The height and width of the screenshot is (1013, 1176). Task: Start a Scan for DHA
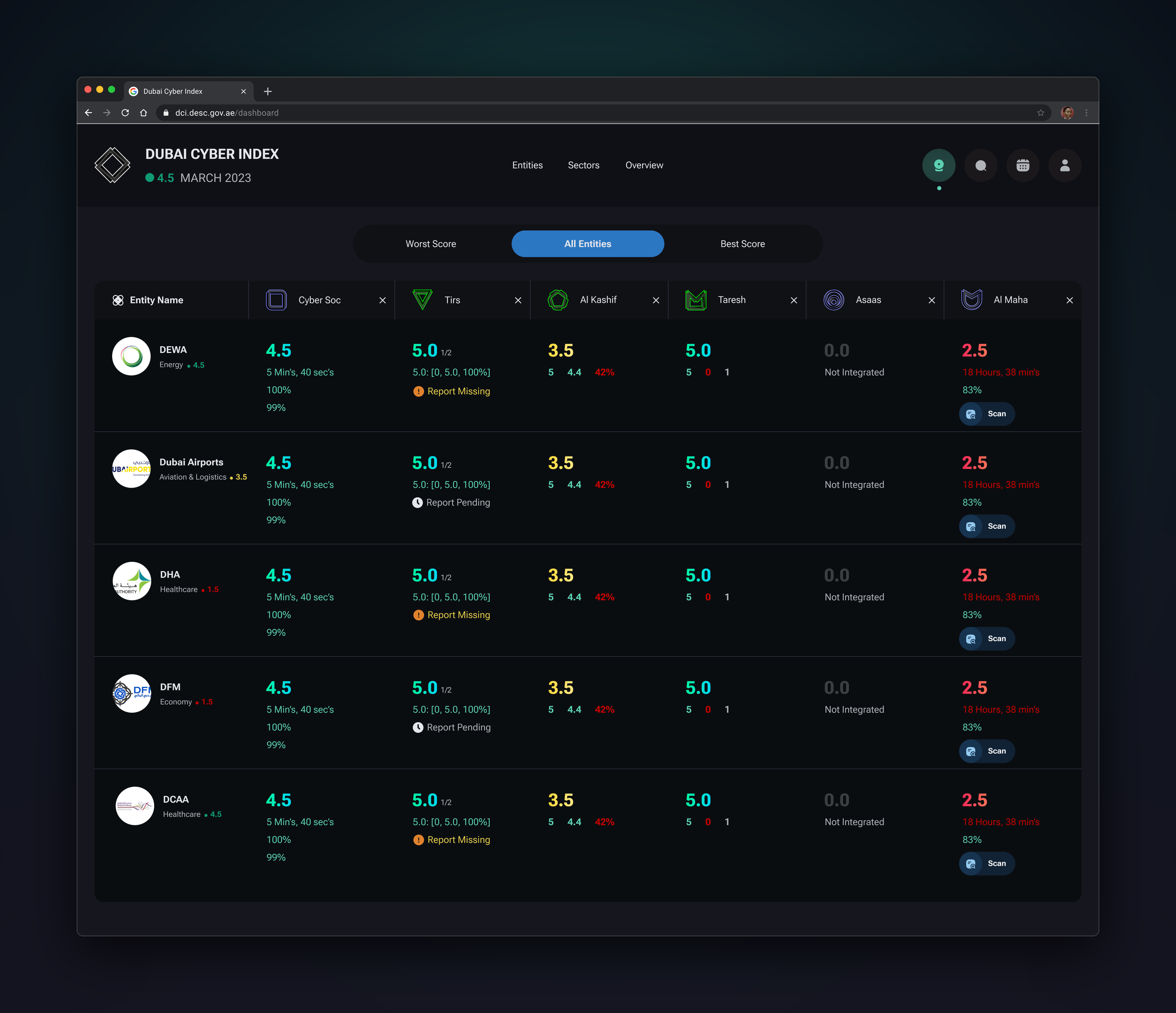(987, 638)
